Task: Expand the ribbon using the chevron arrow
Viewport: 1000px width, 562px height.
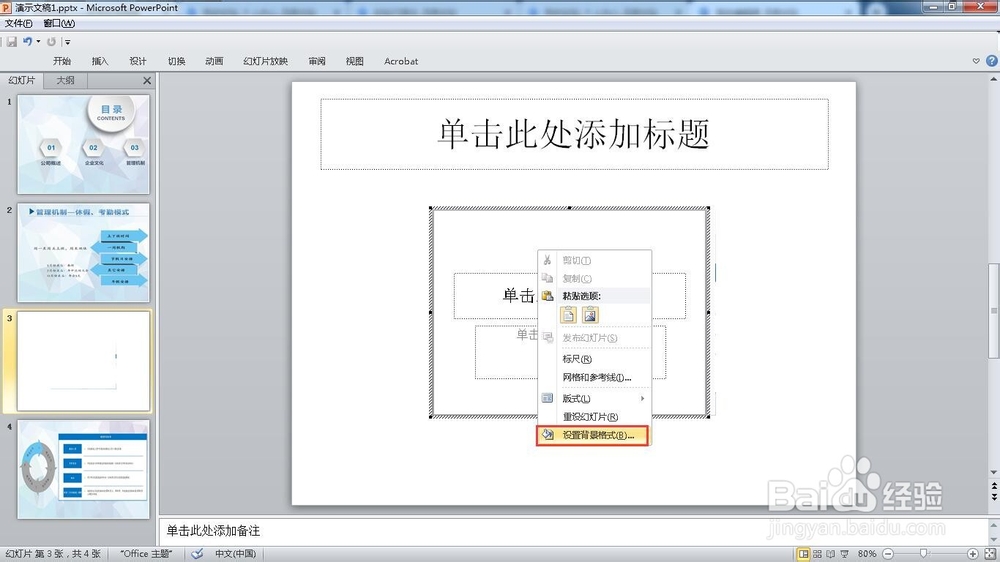Action: coord(976,61)
